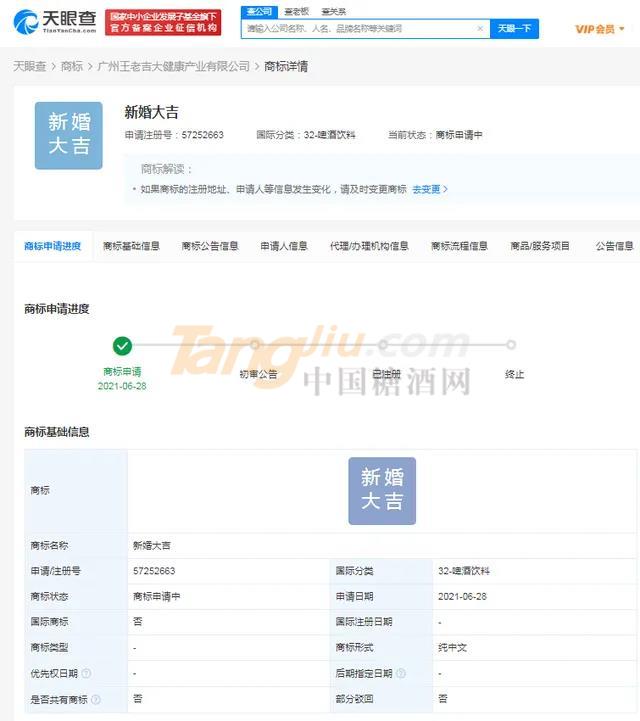Switch to the 申请人信息 tab
The height and width of the screenshot is (721, 640).
(x=284, y=246)
